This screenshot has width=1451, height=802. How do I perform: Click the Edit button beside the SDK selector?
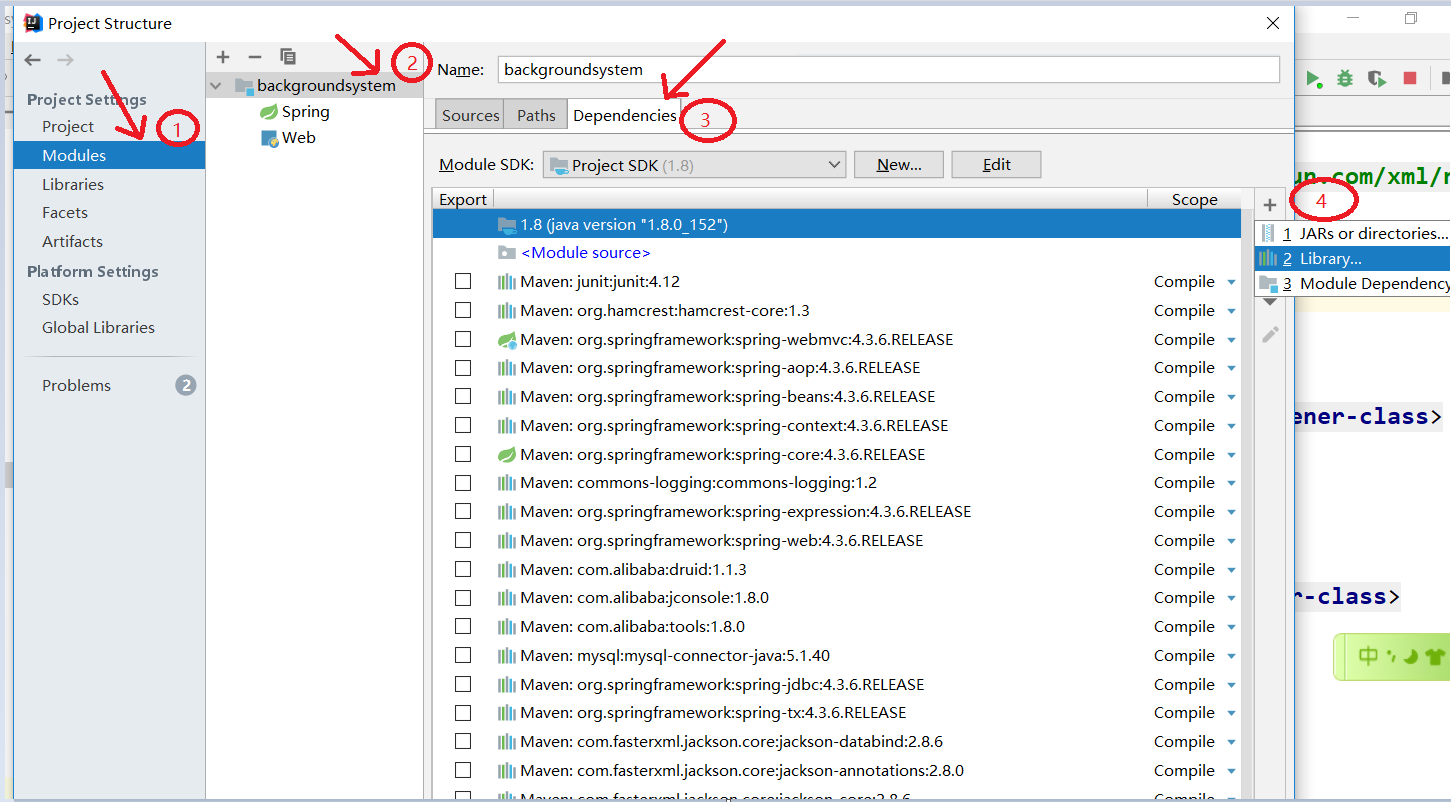pyautogui.click(x=995, y=164)
